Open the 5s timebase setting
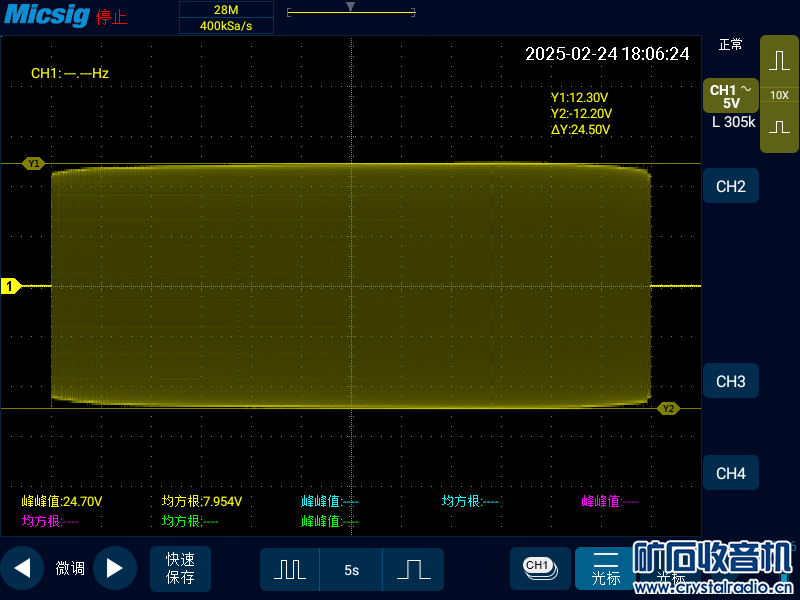Viewport: 800px width, 600px height. click(x=352, y=569)
